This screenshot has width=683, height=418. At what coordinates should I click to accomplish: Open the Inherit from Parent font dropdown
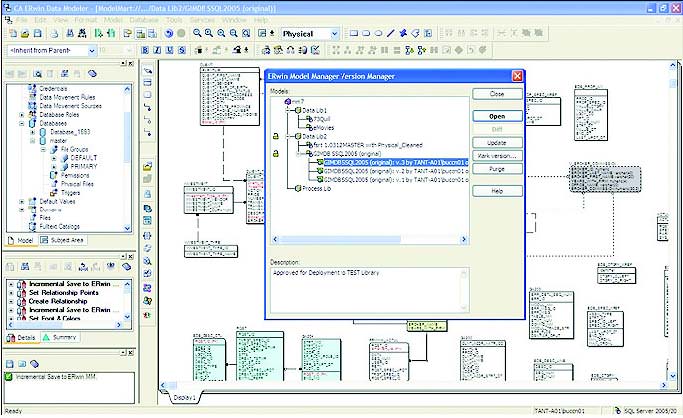point(91,51)
